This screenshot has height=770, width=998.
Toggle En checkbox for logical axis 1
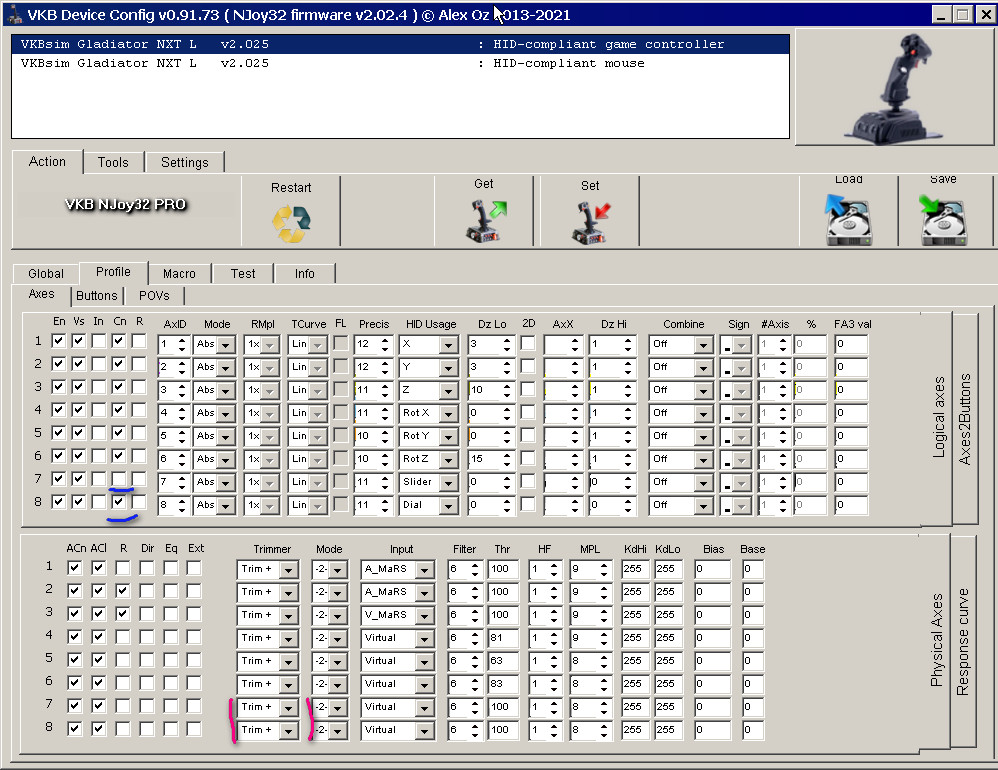coord(59,341)
